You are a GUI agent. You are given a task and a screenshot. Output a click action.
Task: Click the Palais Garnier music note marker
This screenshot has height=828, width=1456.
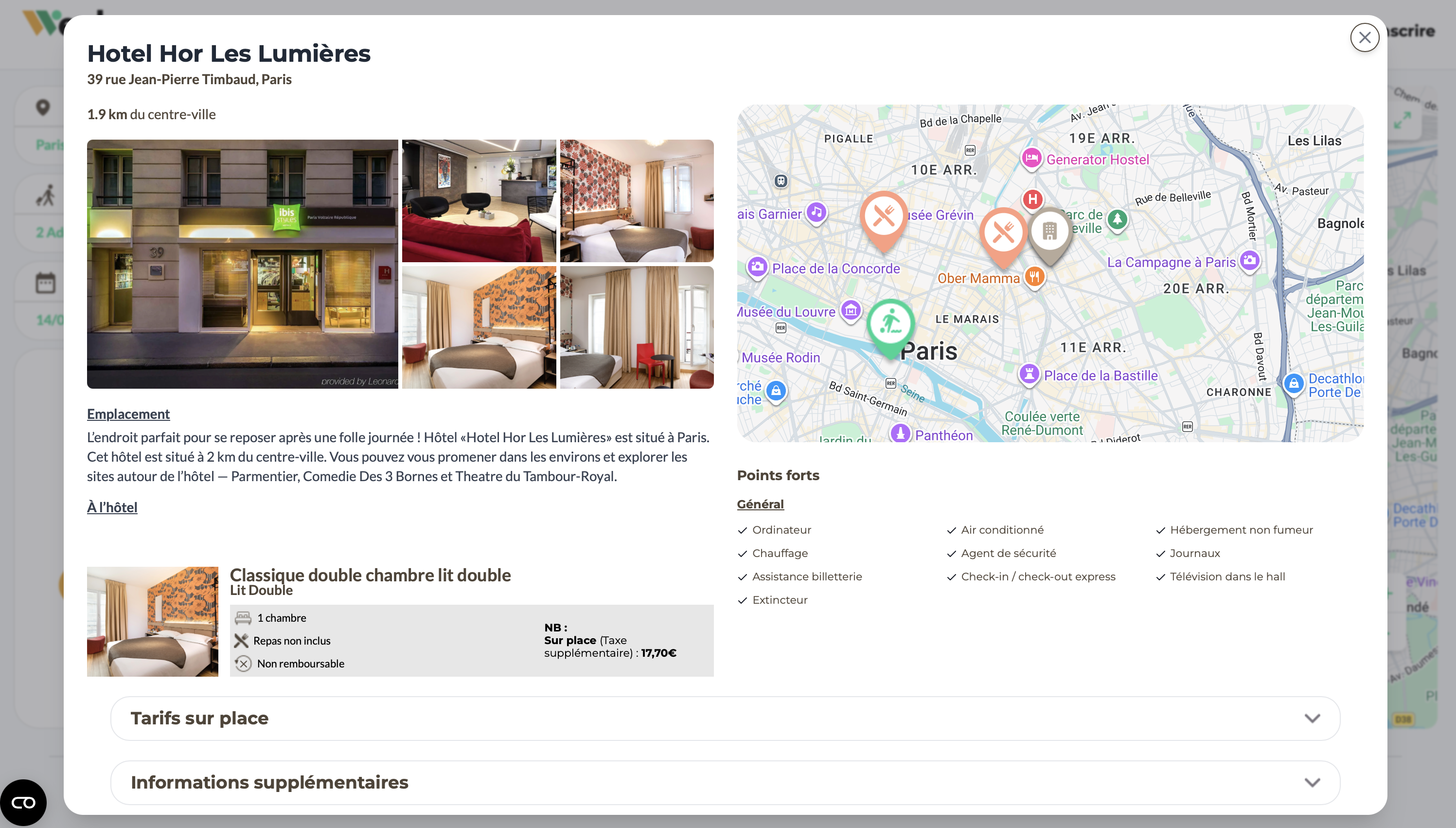tap(816, 213)
